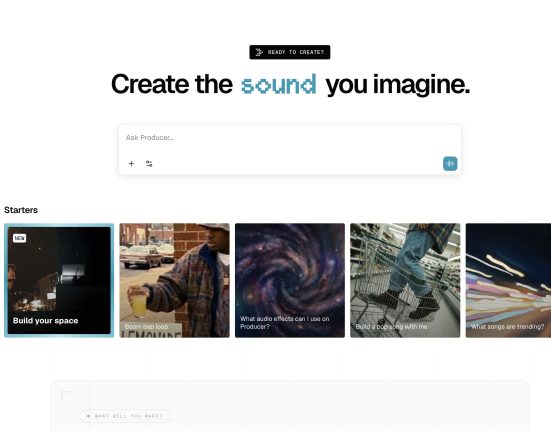The width and height of the screenshot is (551, 431).
Task: Click the Starters section heading
Action: tap(21, 210)
